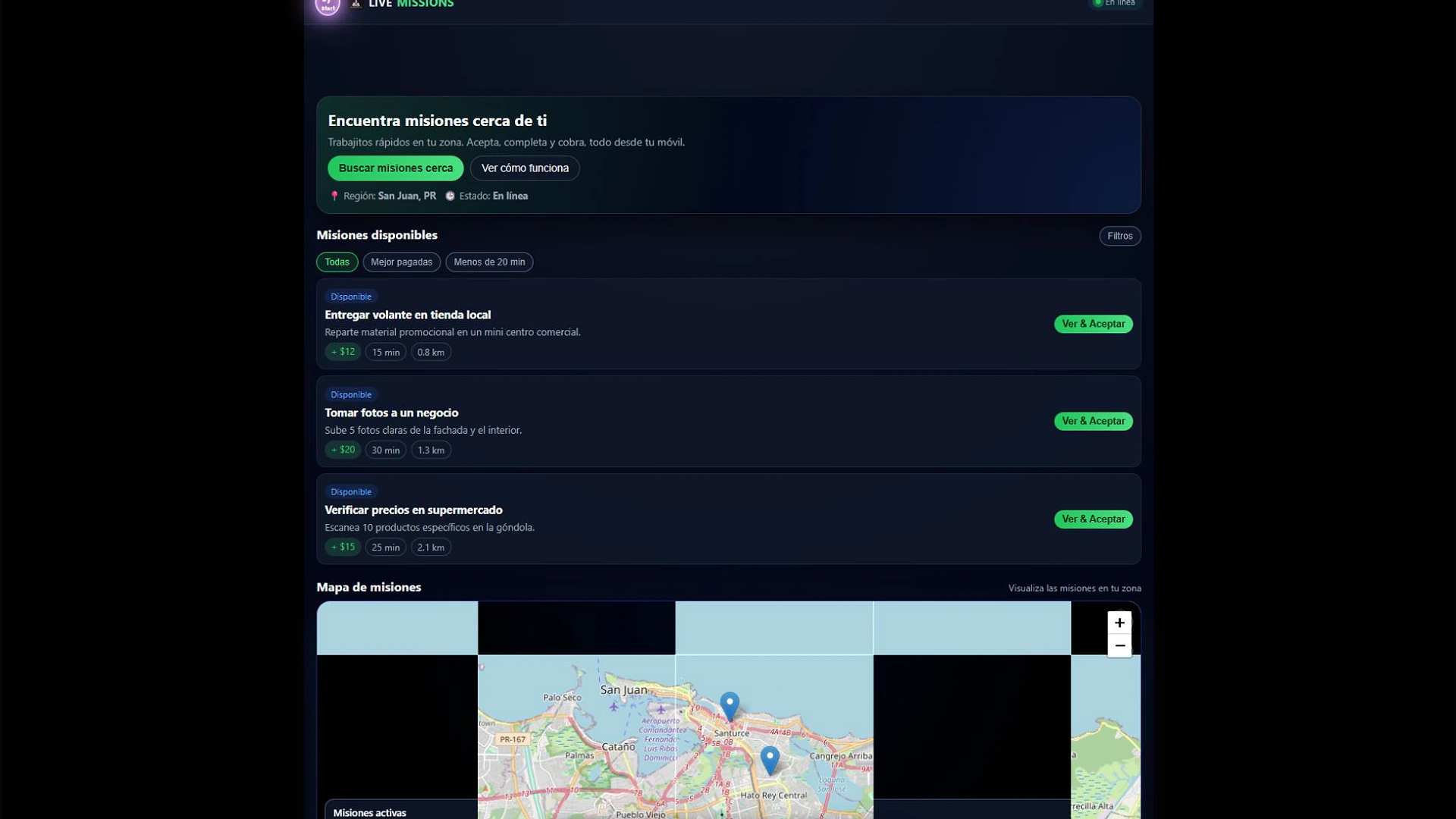Zoom out on the missions map
Image resolution: width=1456 pixels, height=819 pixels.
pyautogui.click(x=1119, y=646)
